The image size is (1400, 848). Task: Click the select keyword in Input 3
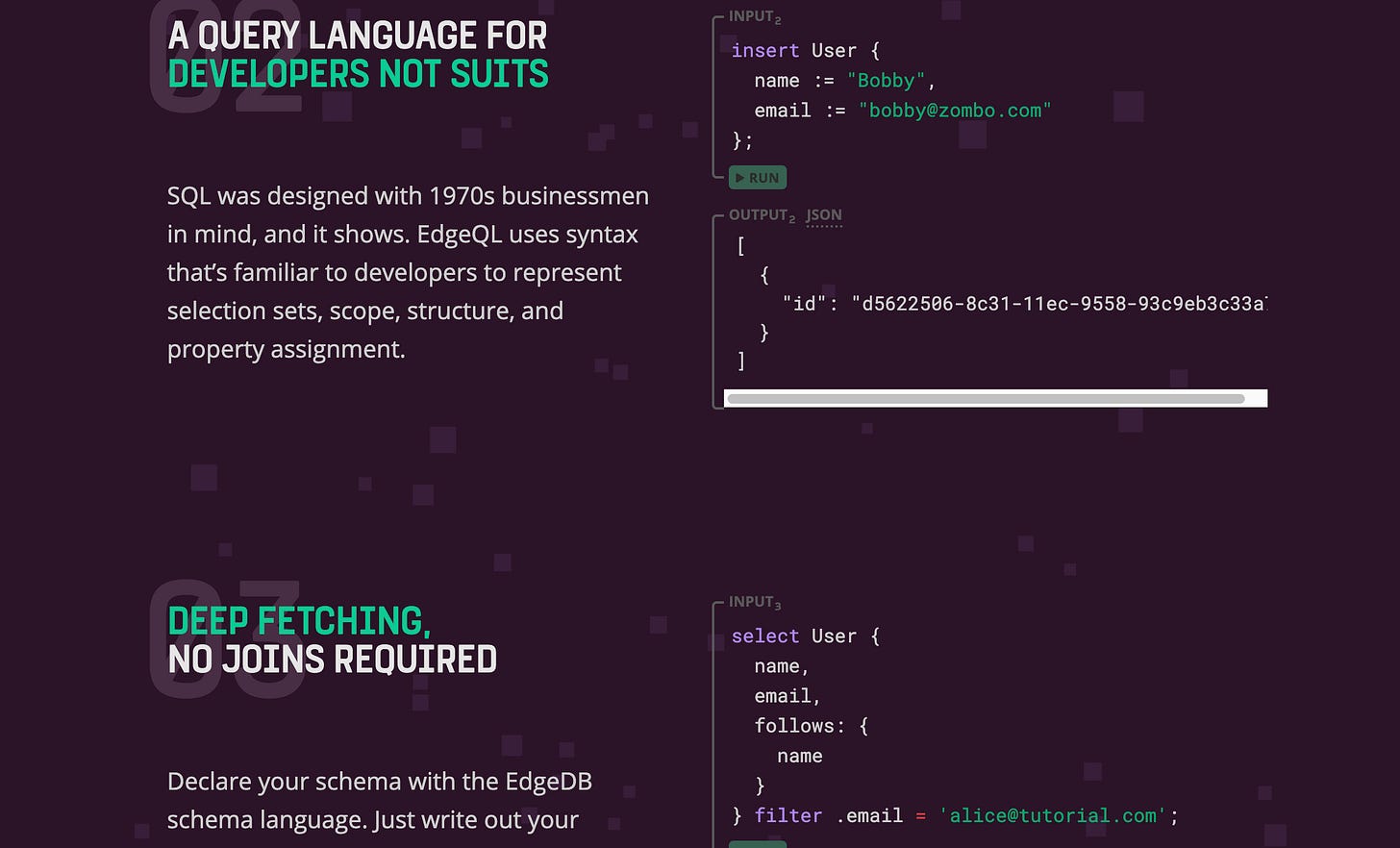[x=765, y=636]
